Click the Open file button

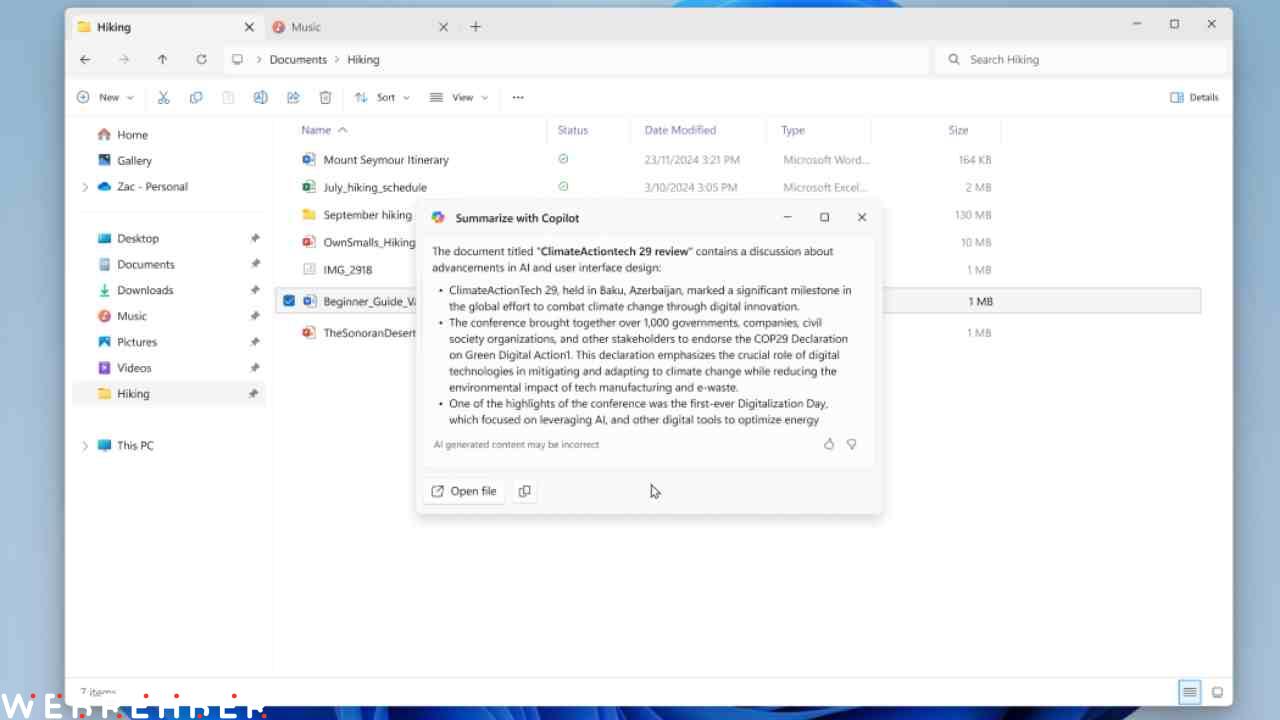(x=464, y=491)
